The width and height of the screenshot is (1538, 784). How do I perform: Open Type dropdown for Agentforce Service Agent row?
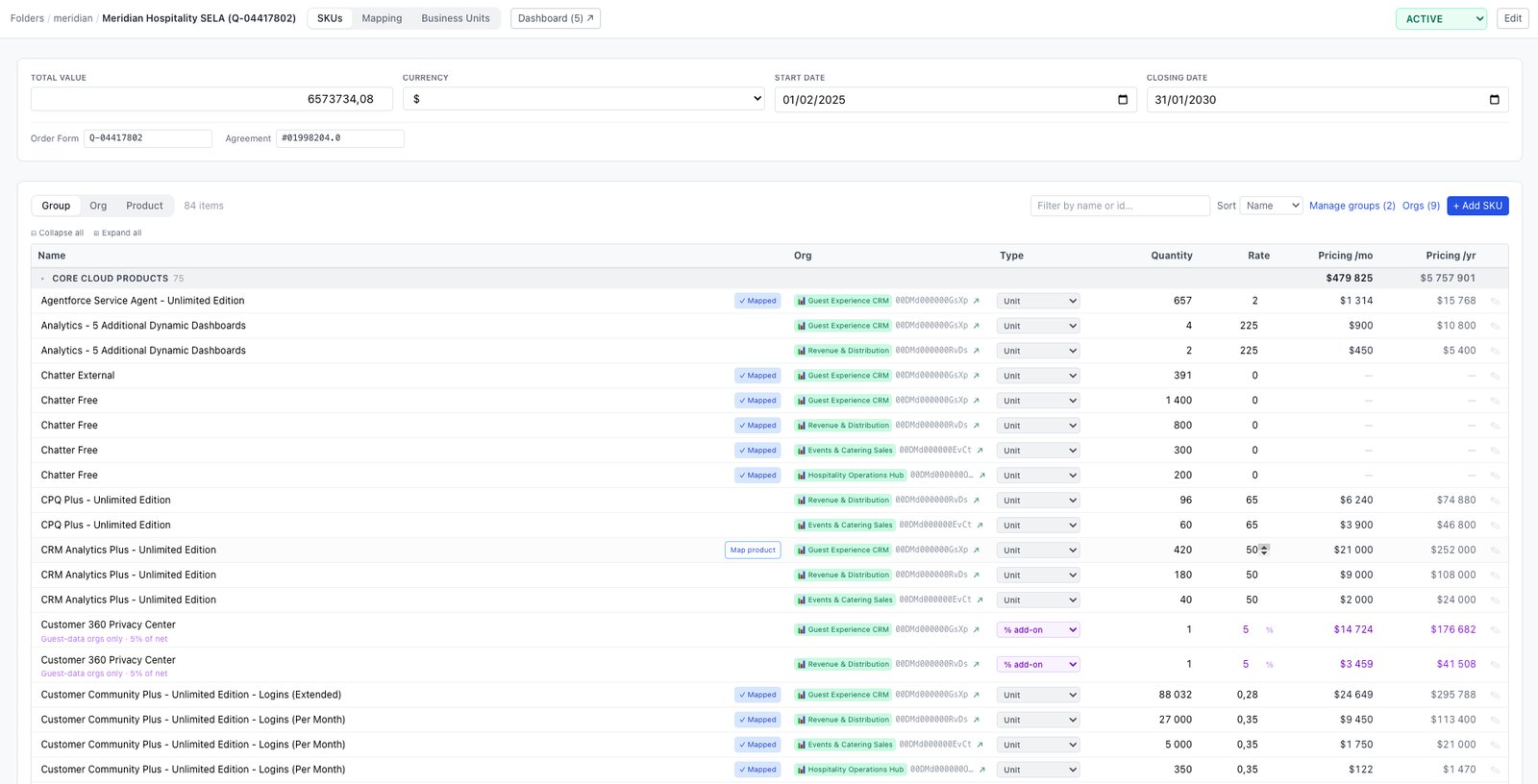tap(1038, 301)
